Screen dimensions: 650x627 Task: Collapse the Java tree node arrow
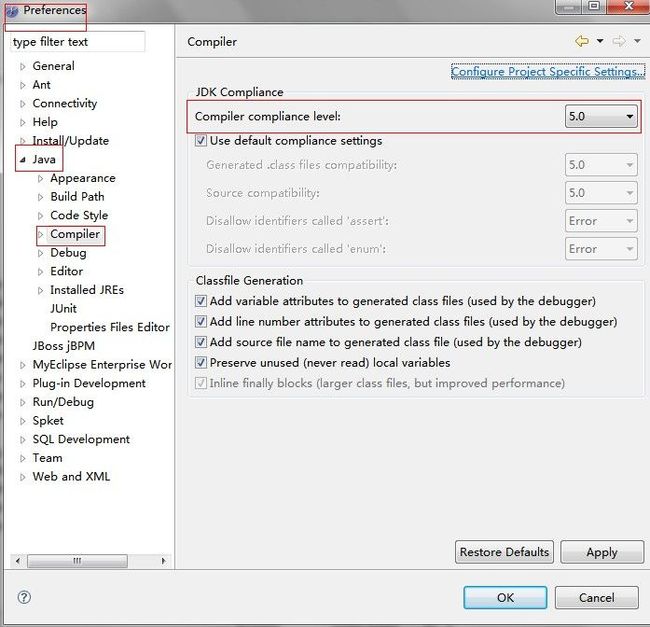[x=23, y=160]
